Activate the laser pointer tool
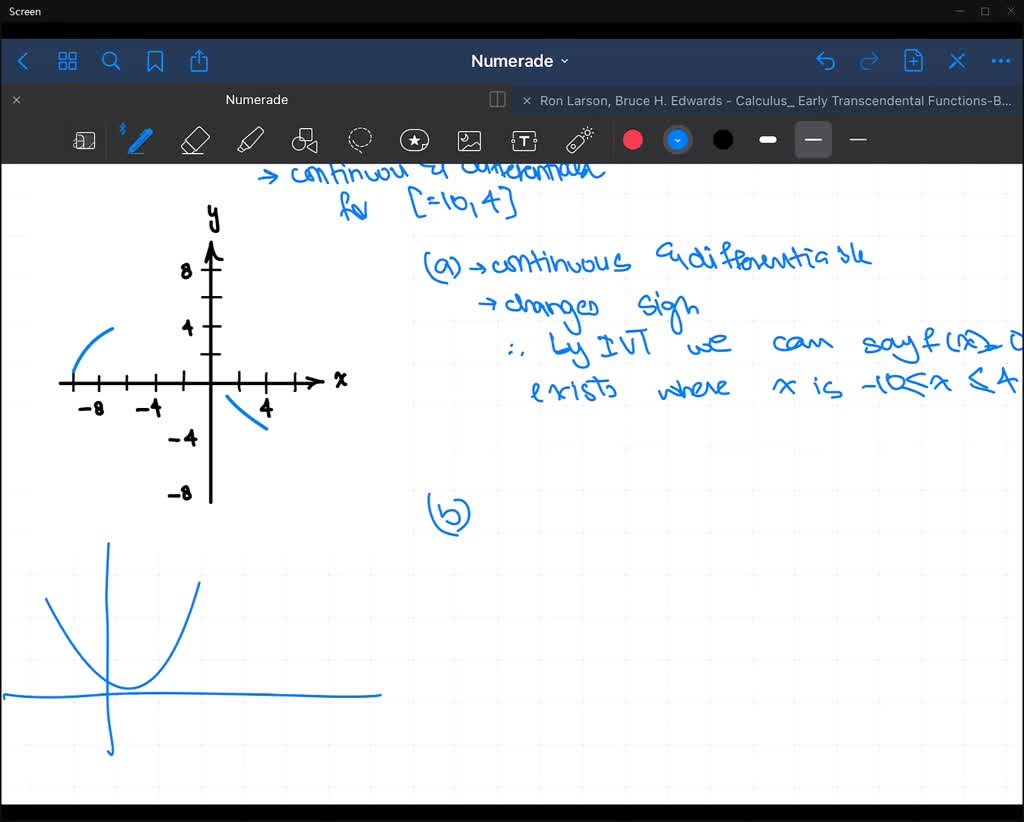 (579, 140)
